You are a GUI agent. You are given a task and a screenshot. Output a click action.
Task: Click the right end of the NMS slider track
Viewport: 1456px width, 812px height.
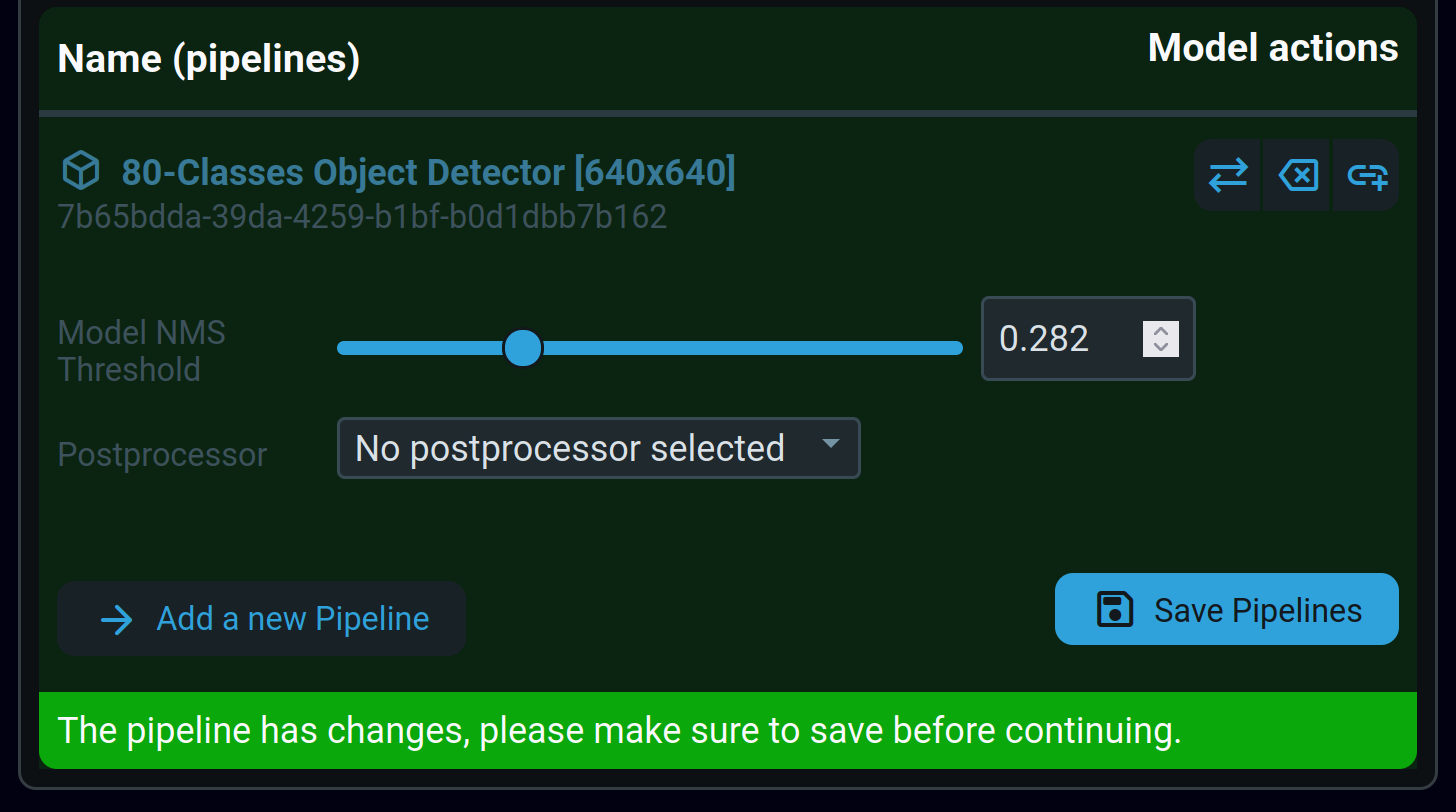click(955, 348)
